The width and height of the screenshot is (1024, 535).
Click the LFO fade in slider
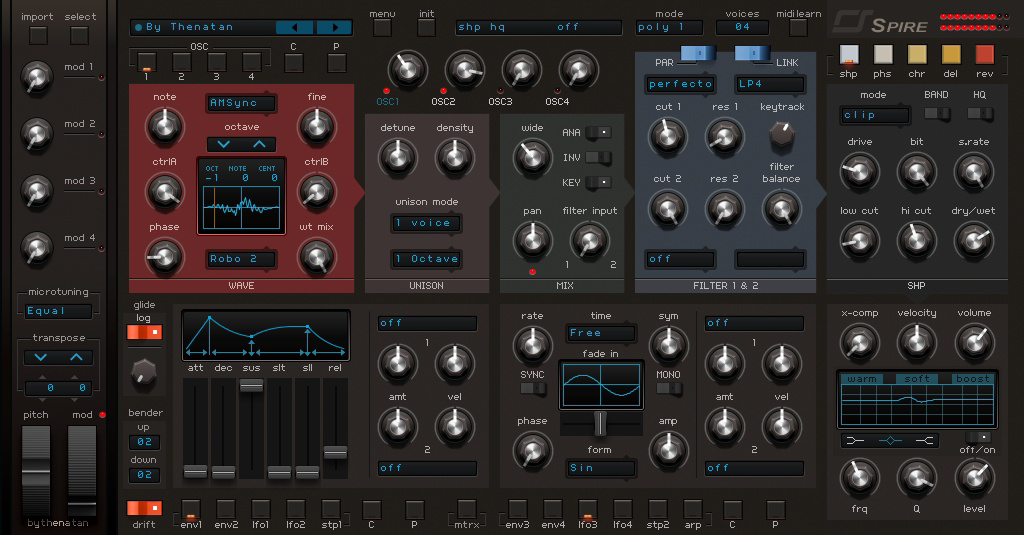[x=600, y=424]
